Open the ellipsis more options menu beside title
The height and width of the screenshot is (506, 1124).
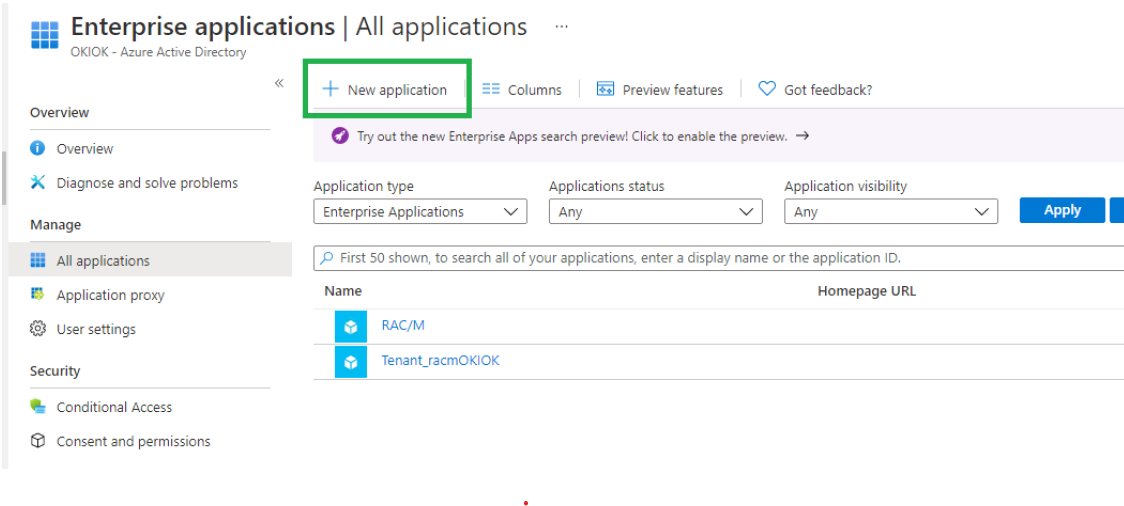tap(562, 27)
